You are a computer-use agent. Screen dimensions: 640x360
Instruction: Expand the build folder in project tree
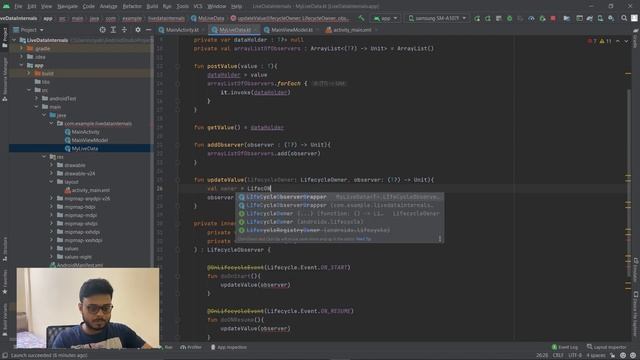coord(29,73)
